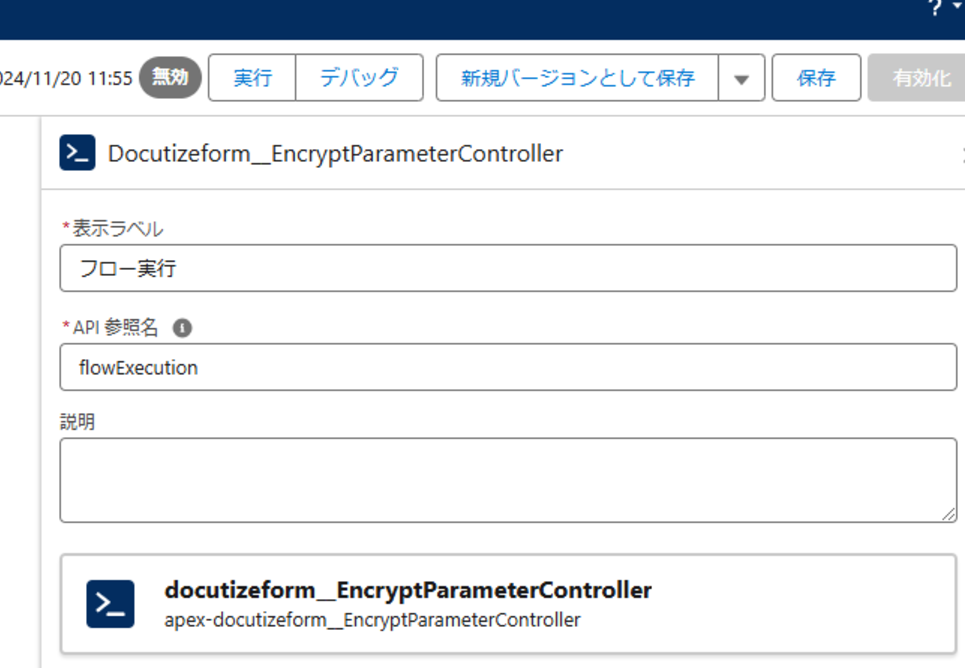This screenshot has height=668, width=965.
Task: Click inside the empty 説明 text area
Action: (x=508, y=480)
